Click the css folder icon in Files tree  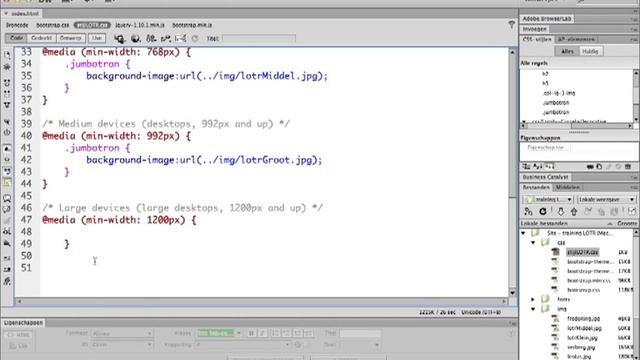point(545,242)
